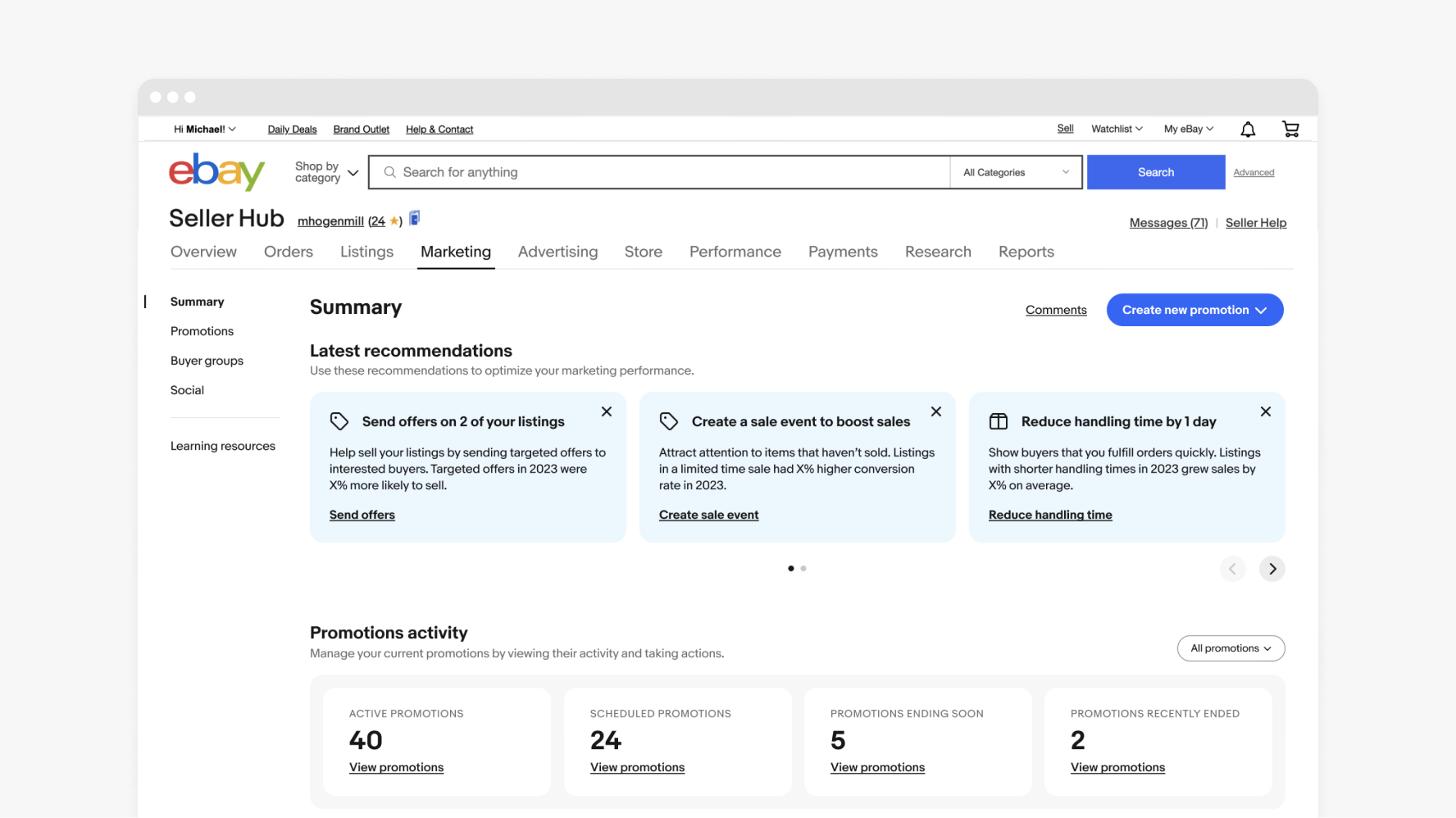Open the shopping cart icon
The height and width of the screenshot is (818, 1456).
tap(1290, 130)
